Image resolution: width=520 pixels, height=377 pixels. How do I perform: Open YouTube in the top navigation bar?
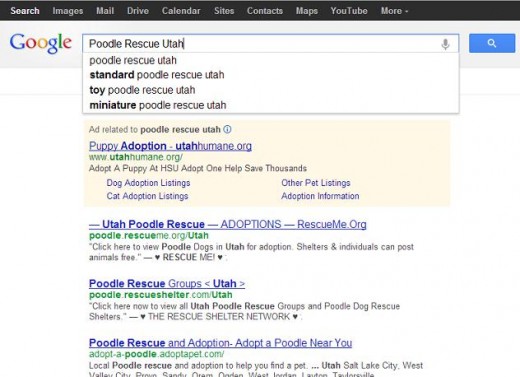349,11
